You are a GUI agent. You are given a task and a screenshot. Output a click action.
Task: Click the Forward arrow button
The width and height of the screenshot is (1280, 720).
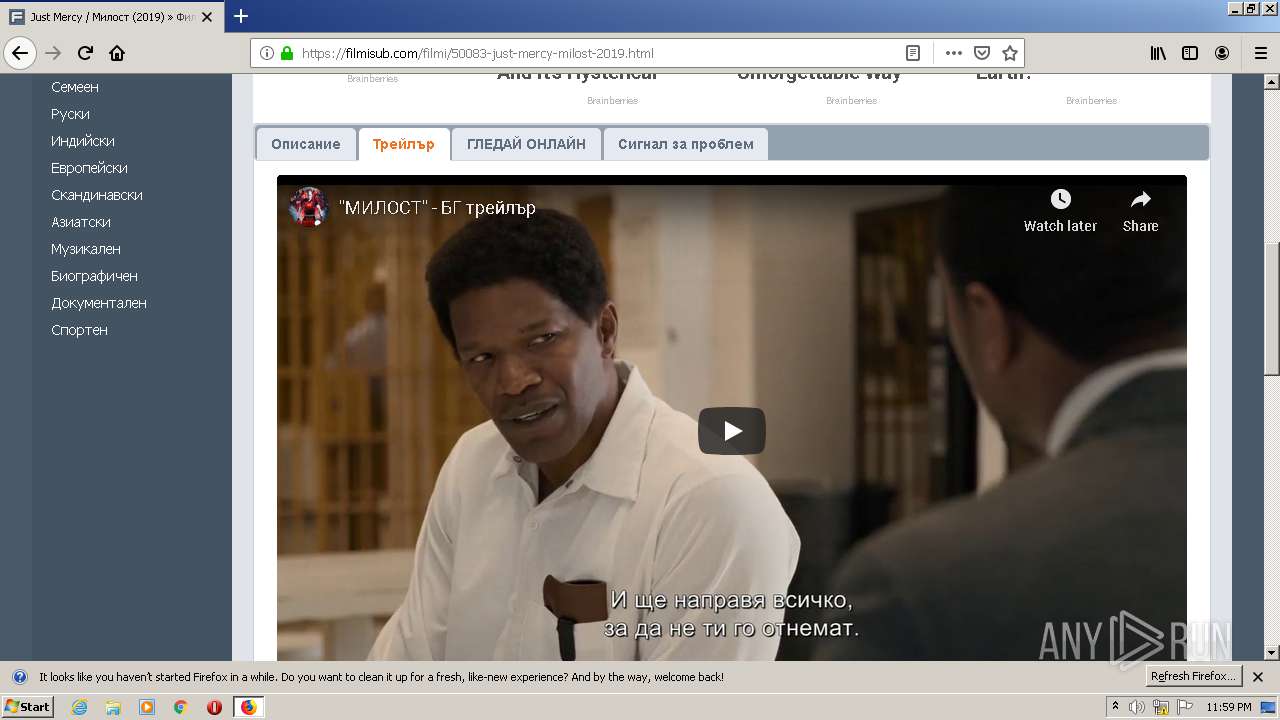53,53
